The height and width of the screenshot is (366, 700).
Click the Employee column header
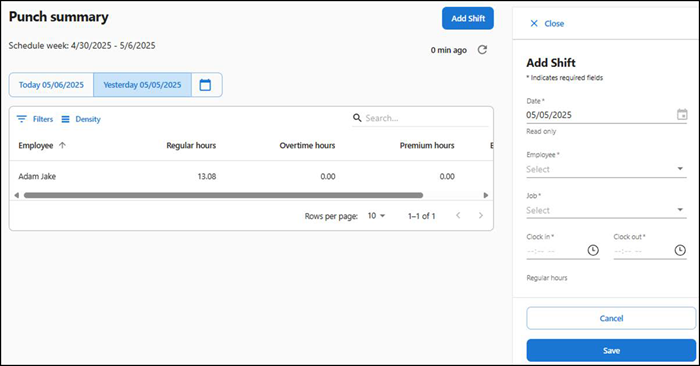[x=36, y=146]
